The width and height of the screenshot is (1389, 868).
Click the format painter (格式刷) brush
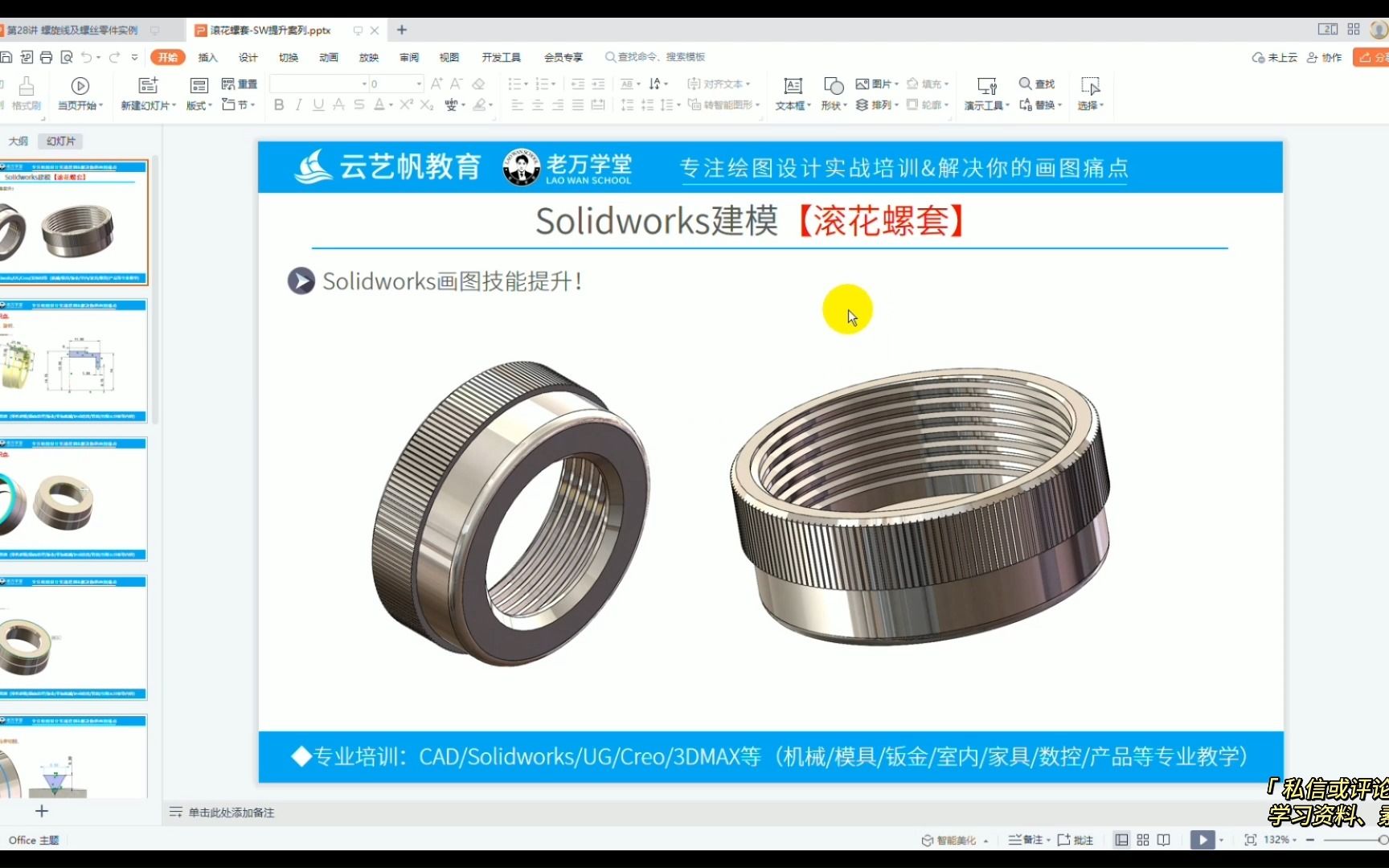point(27,86)
